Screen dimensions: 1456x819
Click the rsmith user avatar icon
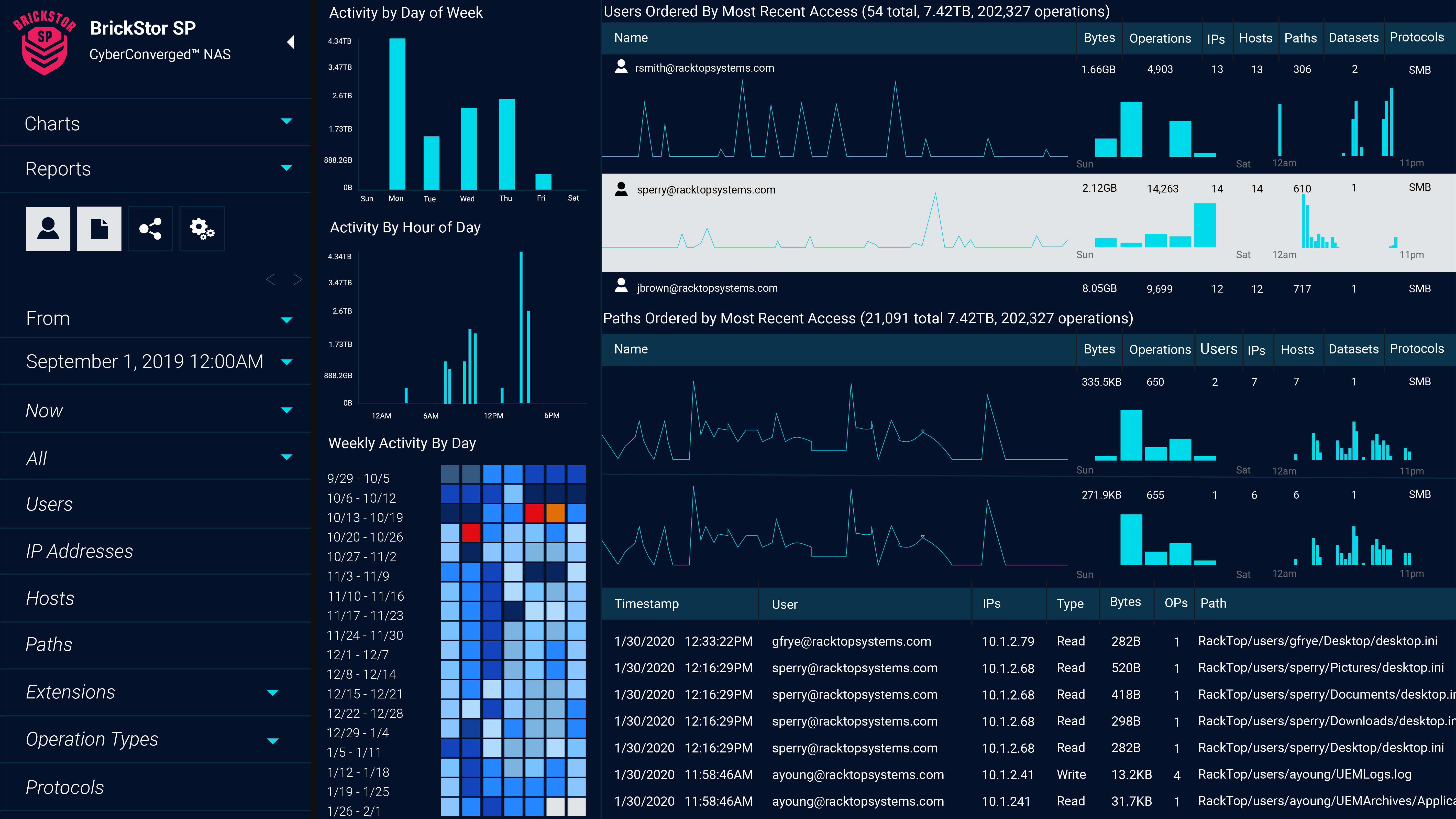pyautogui.click(x=621, y=67)
